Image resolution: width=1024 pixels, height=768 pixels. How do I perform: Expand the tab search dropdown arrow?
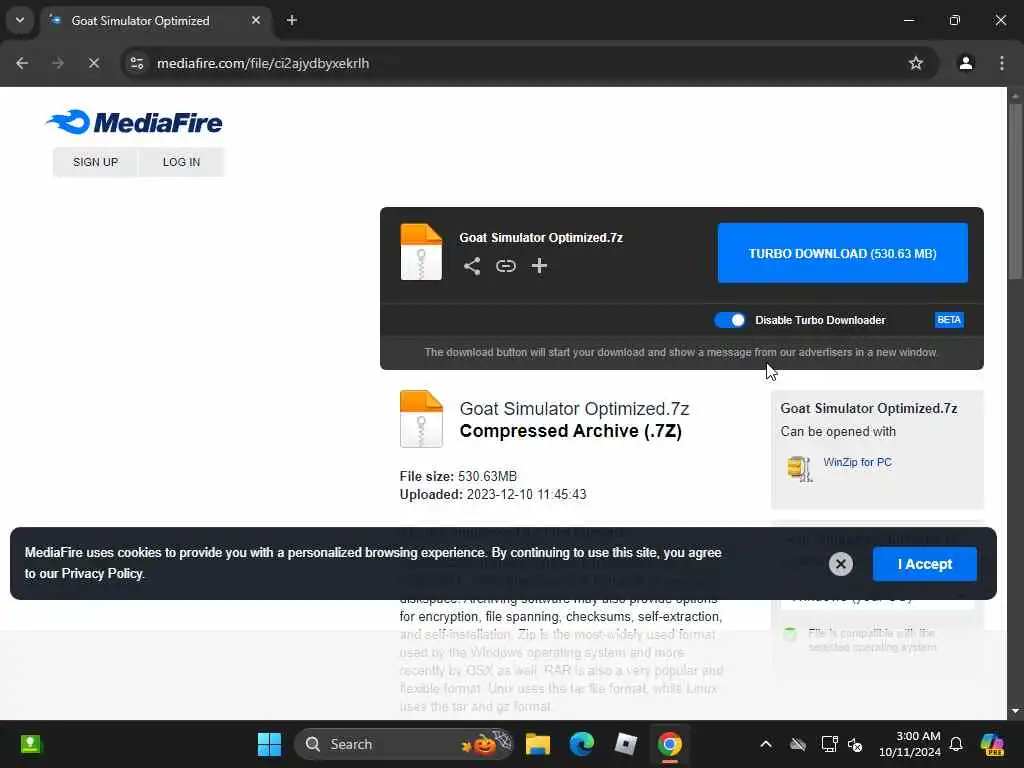(20, 20)
